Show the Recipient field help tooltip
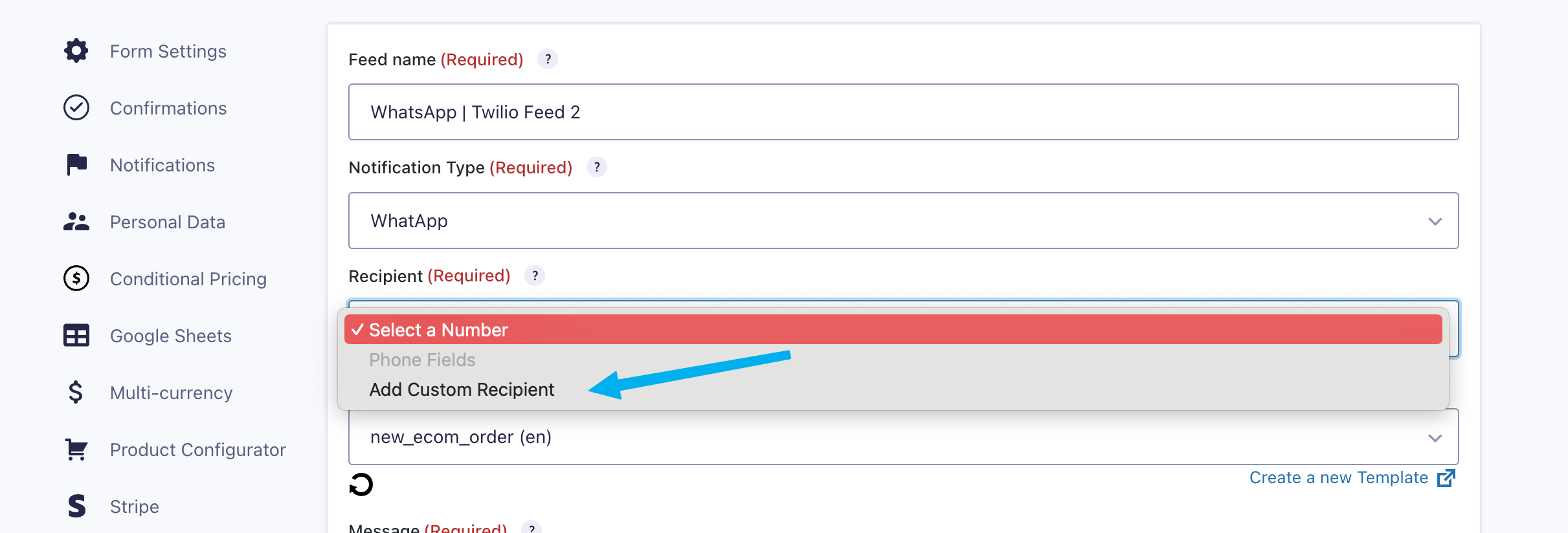This screenshot has width=1568, height=533. pyautogui.click(x=535, y=276)
